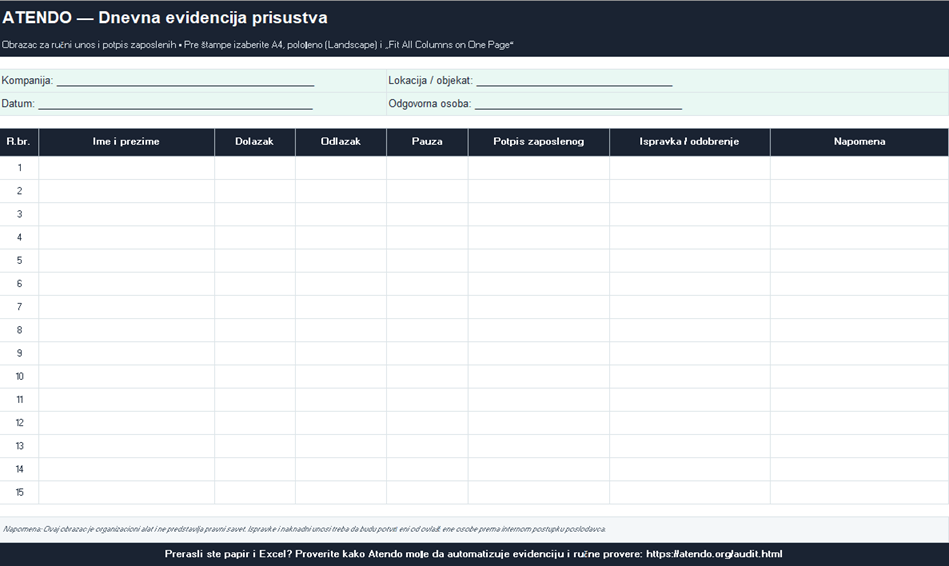Click the 'Dolazak' cell in row 15

[x=255, y=493]
